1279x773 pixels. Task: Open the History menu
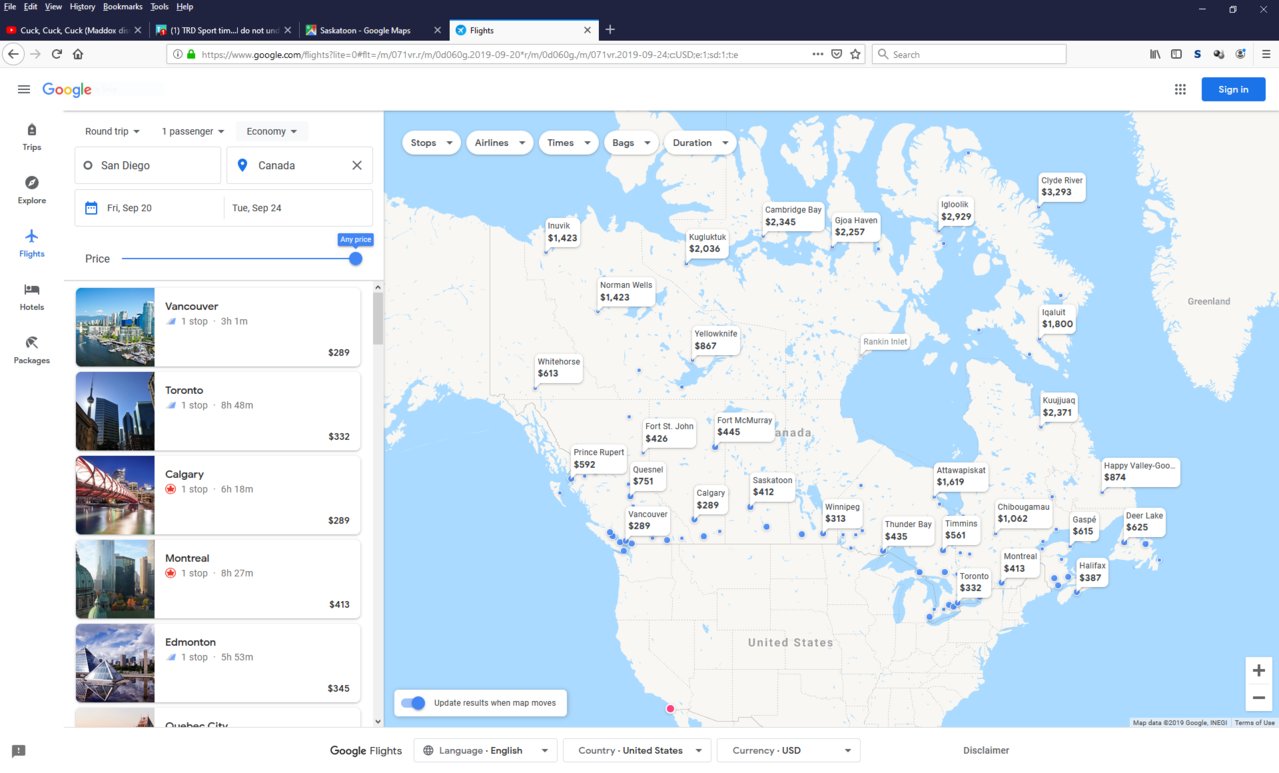(x=82, y=7)
